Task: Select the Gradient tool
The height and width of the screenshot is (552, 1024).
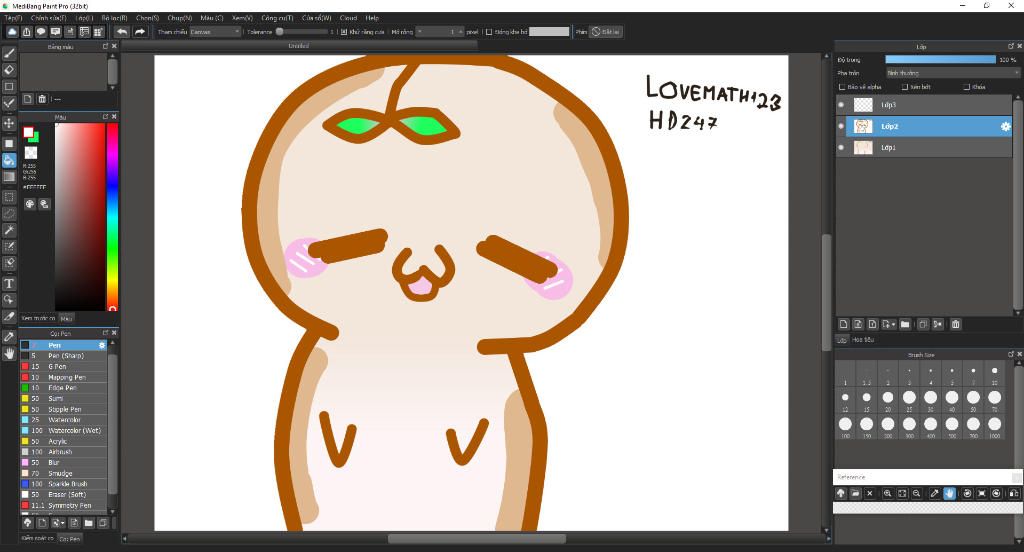Action: coord(9,176)
